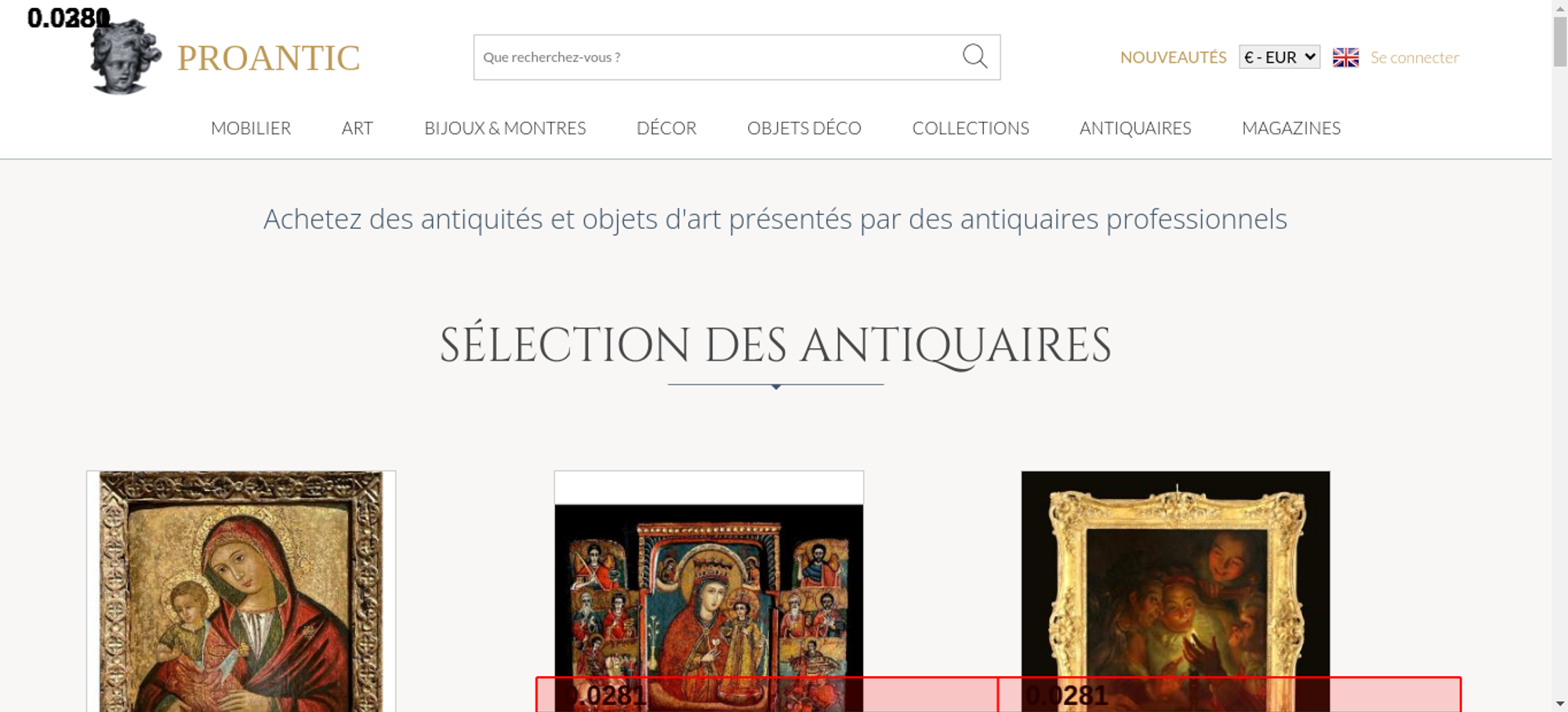Go to Objets Déco category

[x=804, y=128]
